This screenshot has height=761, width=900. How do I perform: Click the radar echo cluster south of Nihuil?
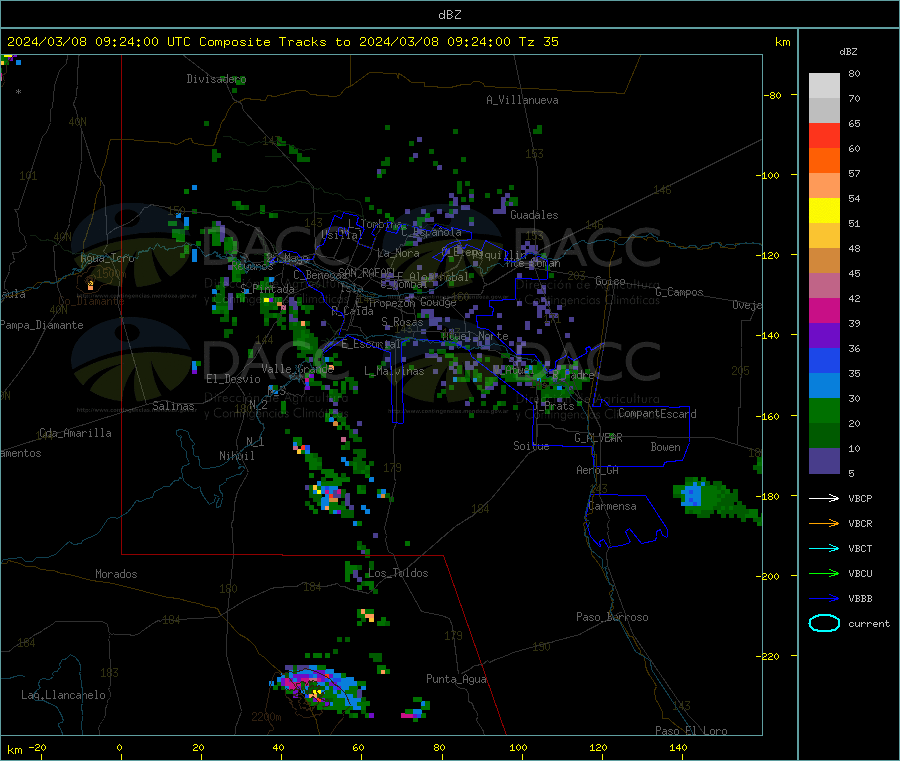coord(329,497)
